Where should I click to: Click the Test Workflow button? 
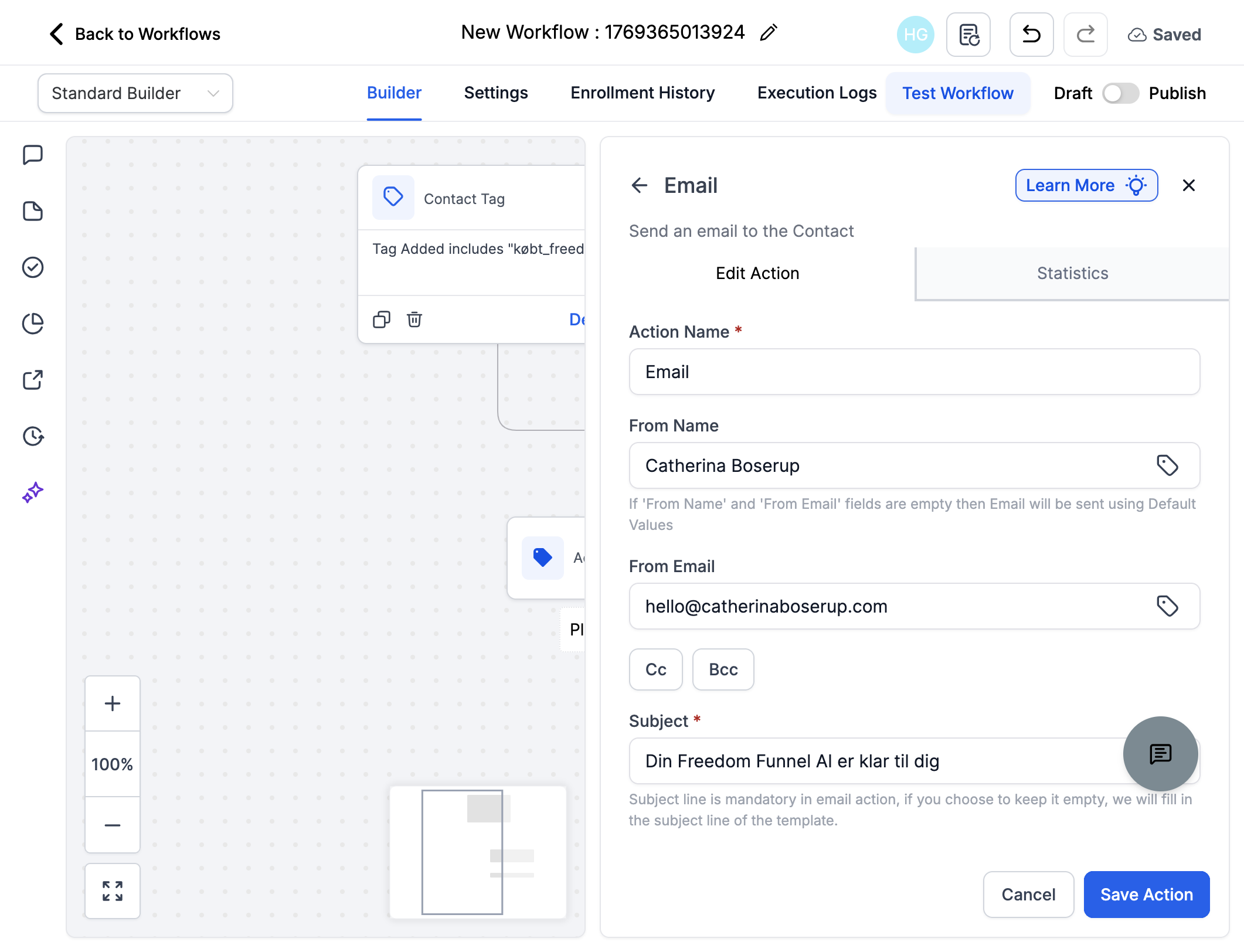[x=958, y=93]
